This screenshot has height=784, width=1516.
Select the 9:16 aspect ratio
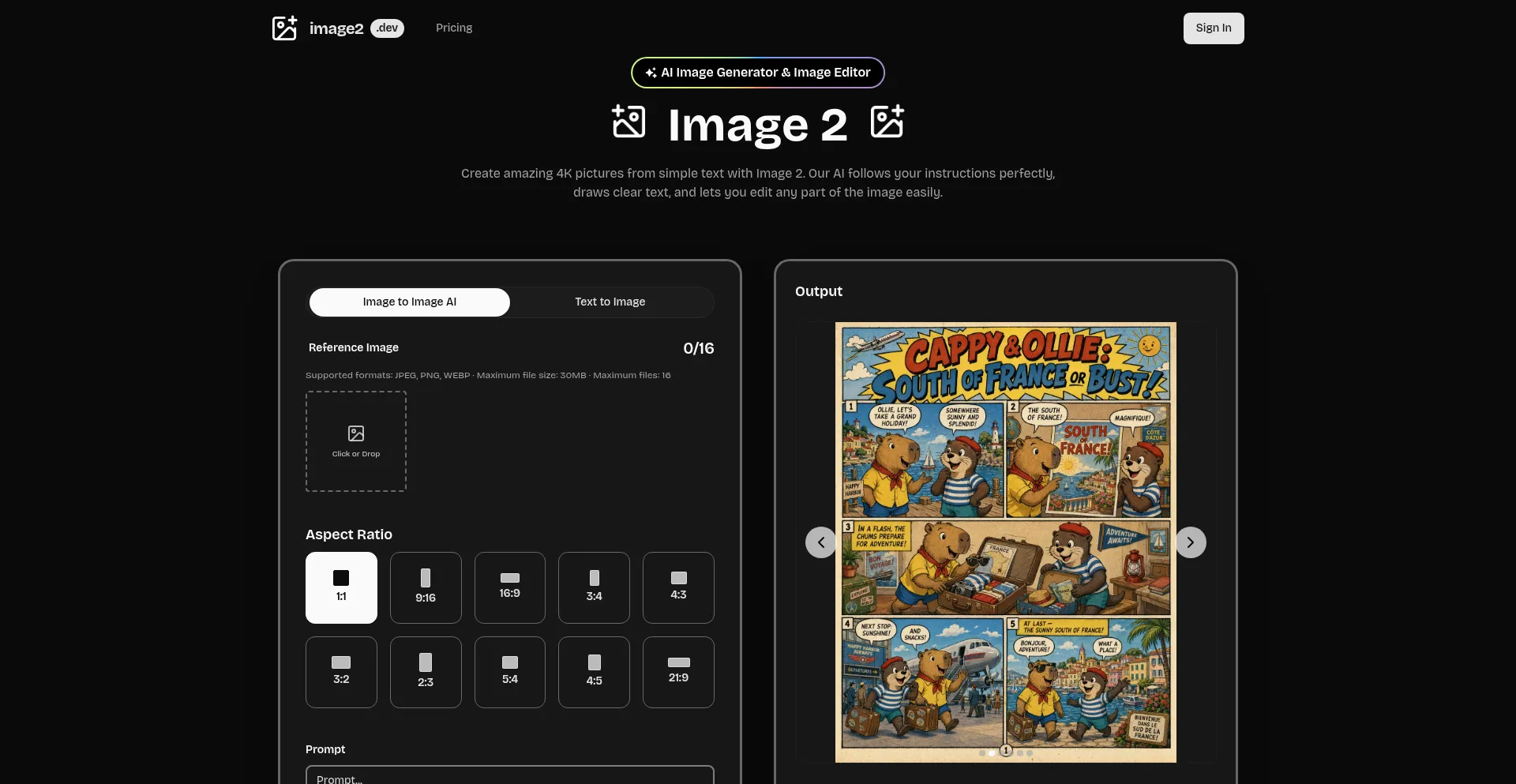click(x=426, y=587)
